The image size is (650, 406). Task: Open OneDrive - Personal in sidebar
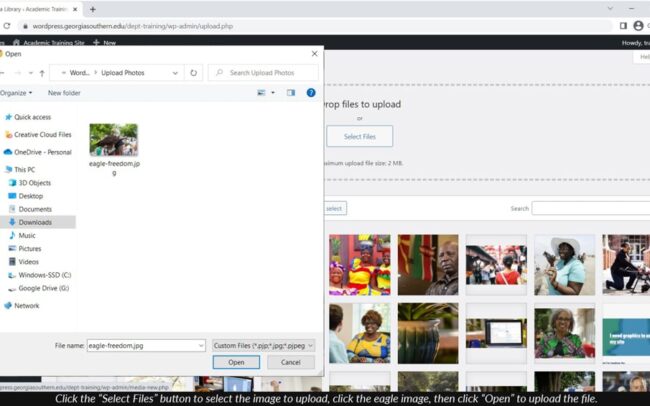point(38,152)
